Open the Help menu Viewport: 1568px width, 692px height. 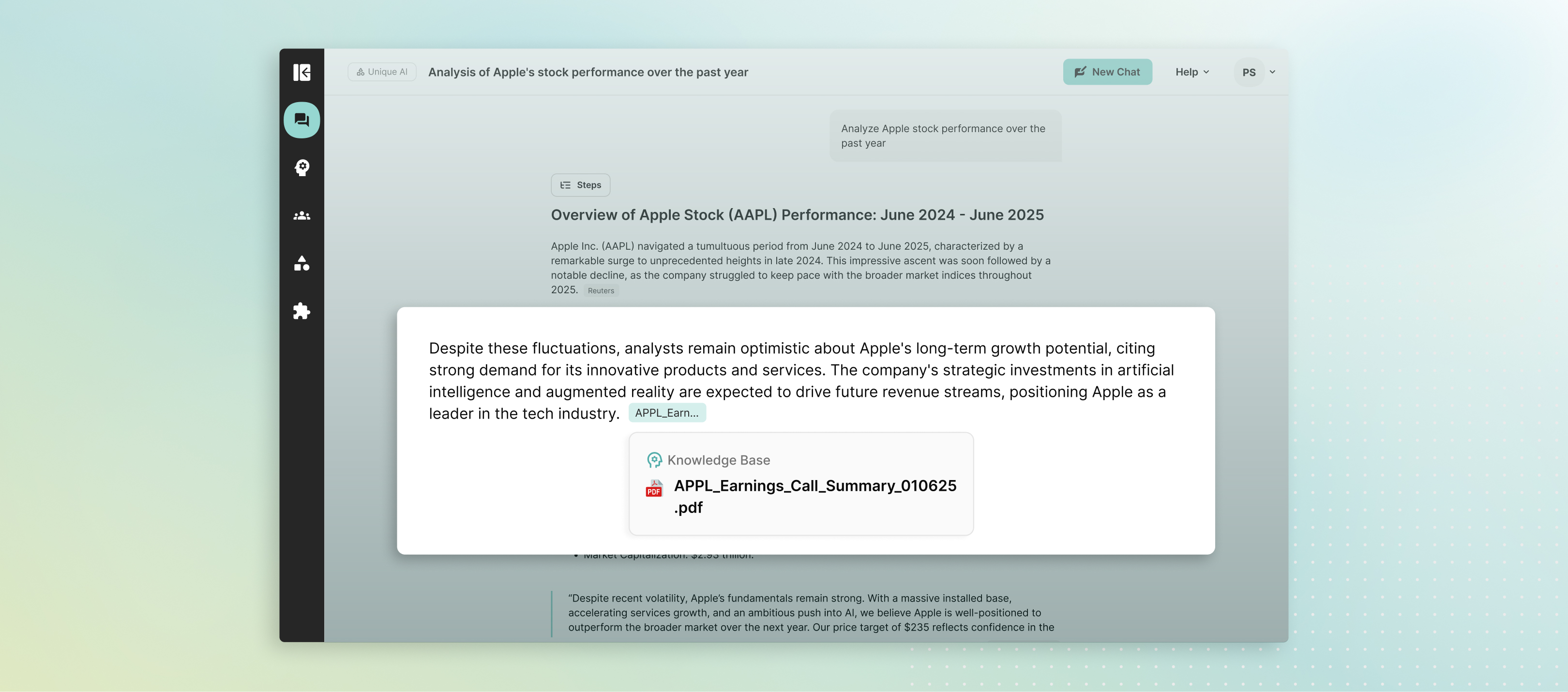click(1187, 72)
